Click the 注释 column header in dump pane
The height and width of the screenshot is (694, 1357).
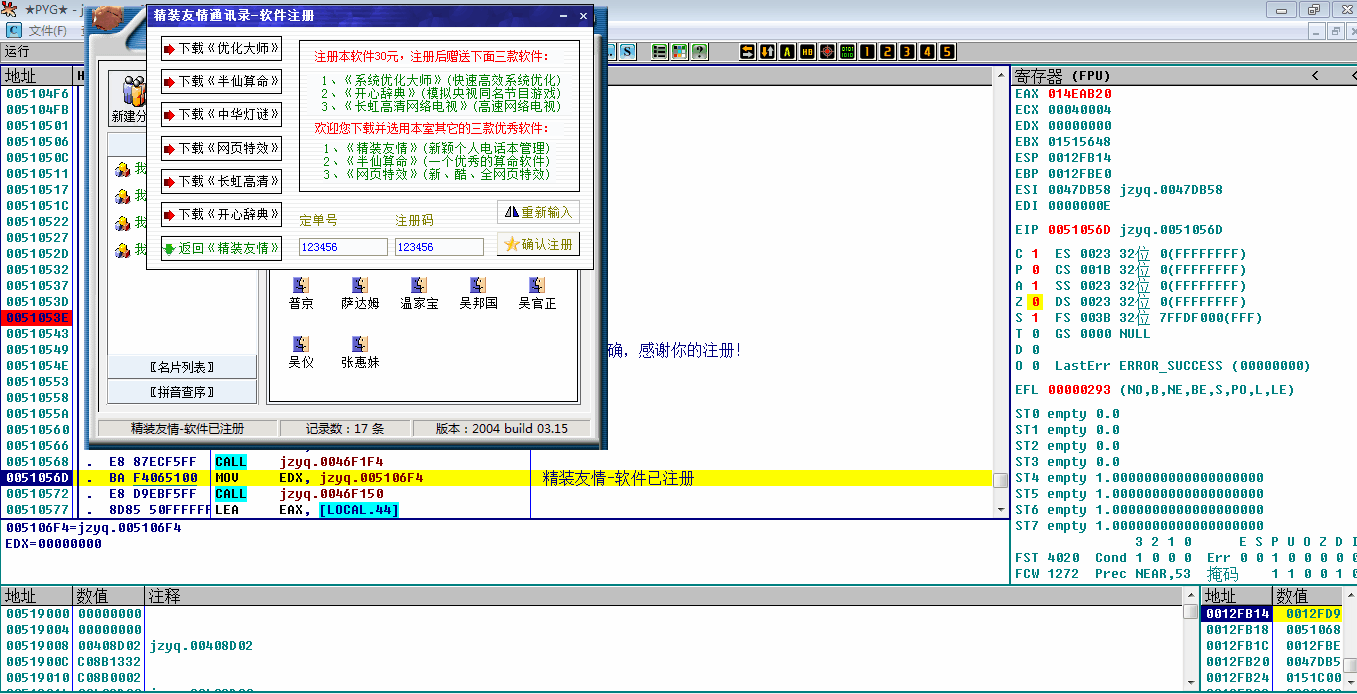[663, 596]
